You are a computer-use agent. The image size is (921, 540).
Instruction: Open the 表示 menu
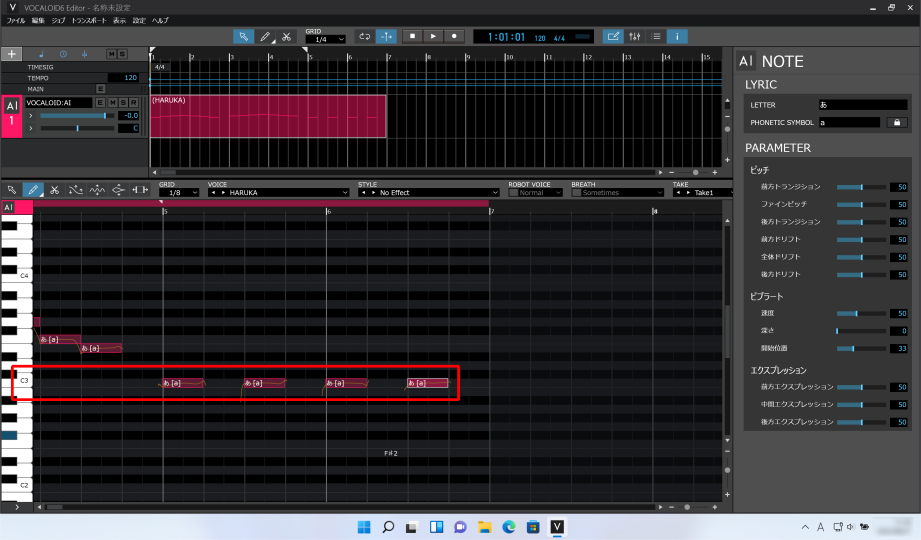[120, 21]
